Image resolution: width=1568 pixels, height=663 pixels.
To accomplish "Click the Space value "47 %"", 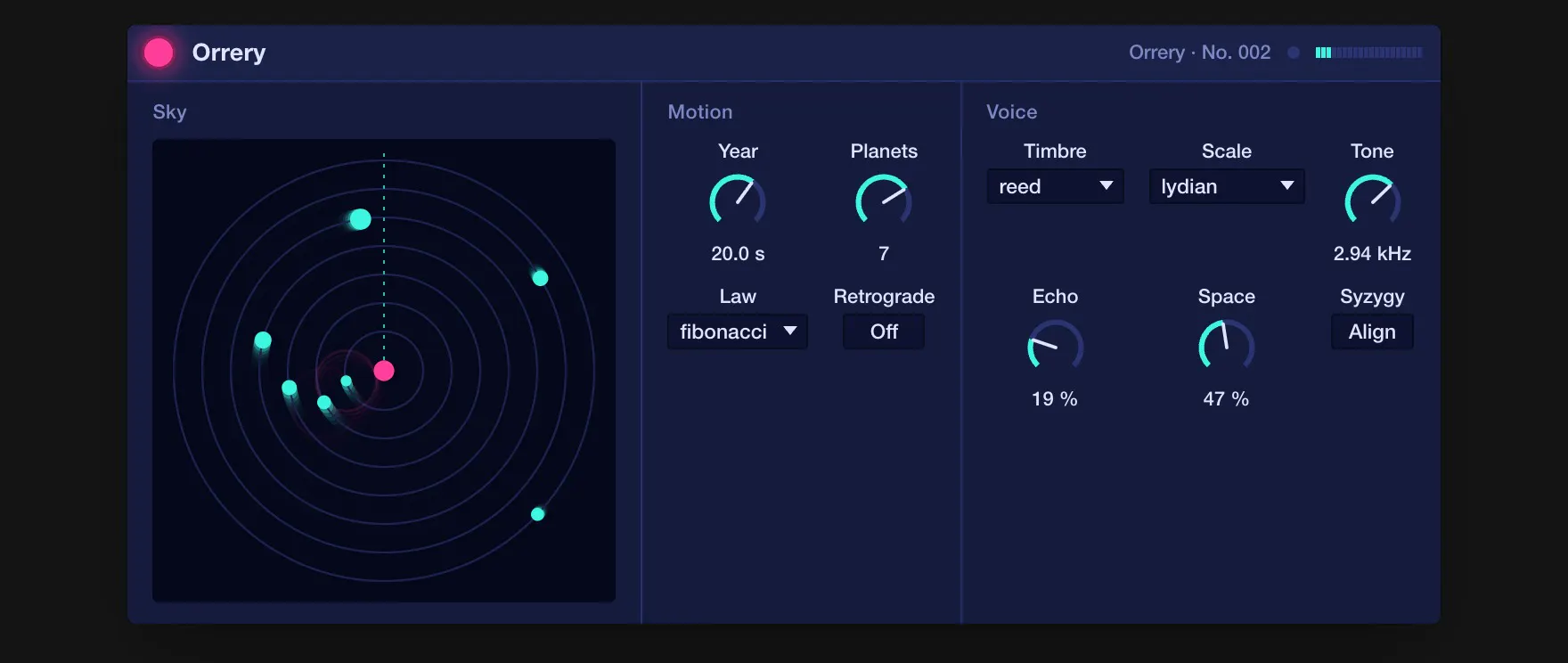I will (1227, 399).
